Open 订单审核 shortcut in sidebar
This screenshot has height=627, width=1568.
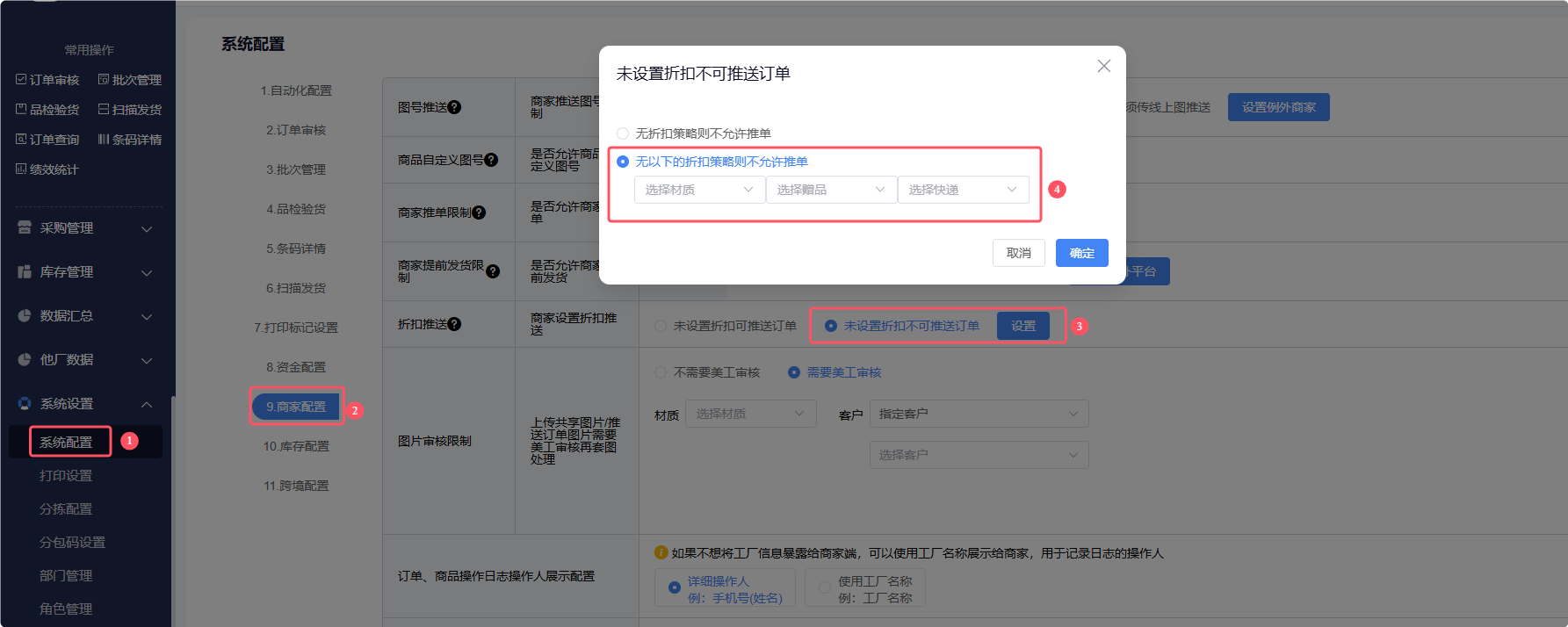pyautogui.click(x=48, y=80)
